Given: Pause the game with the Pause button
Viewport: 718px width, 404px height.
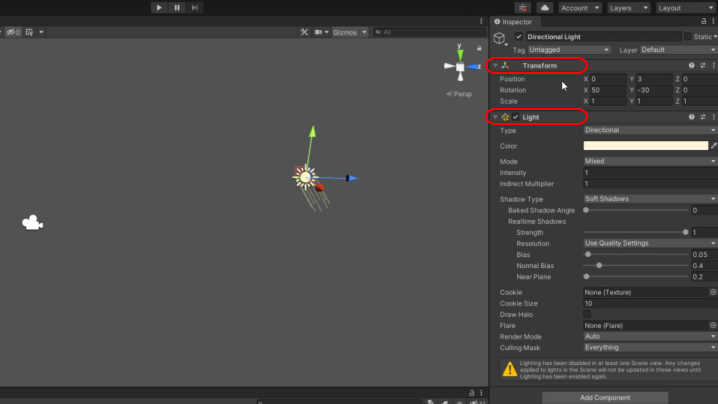Looking at the screenshot, I should 177,8.
